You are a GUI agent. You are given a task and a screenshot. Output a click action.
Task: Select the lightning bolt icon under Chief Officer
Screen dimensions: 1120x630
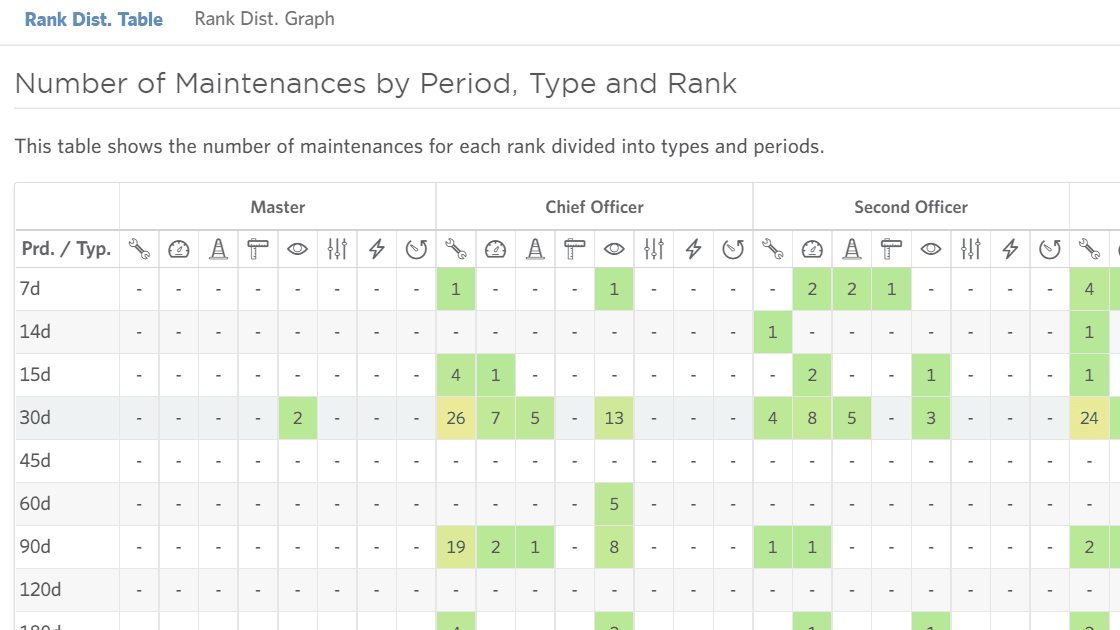tap(693, 249)
